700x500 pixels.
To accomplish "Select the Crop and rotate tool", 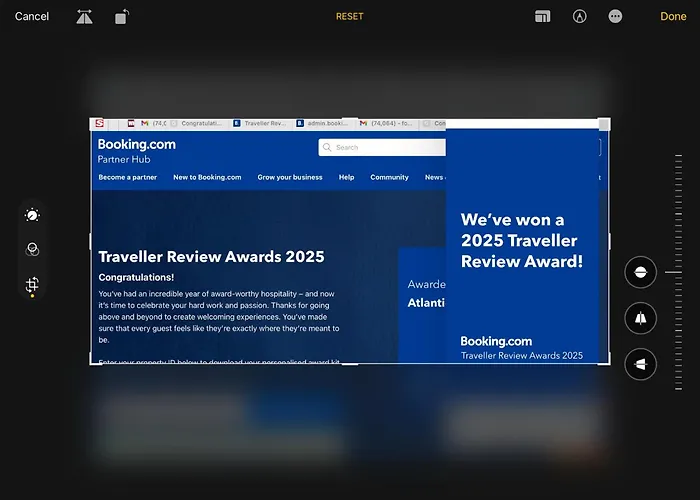I will coord(32,285).
